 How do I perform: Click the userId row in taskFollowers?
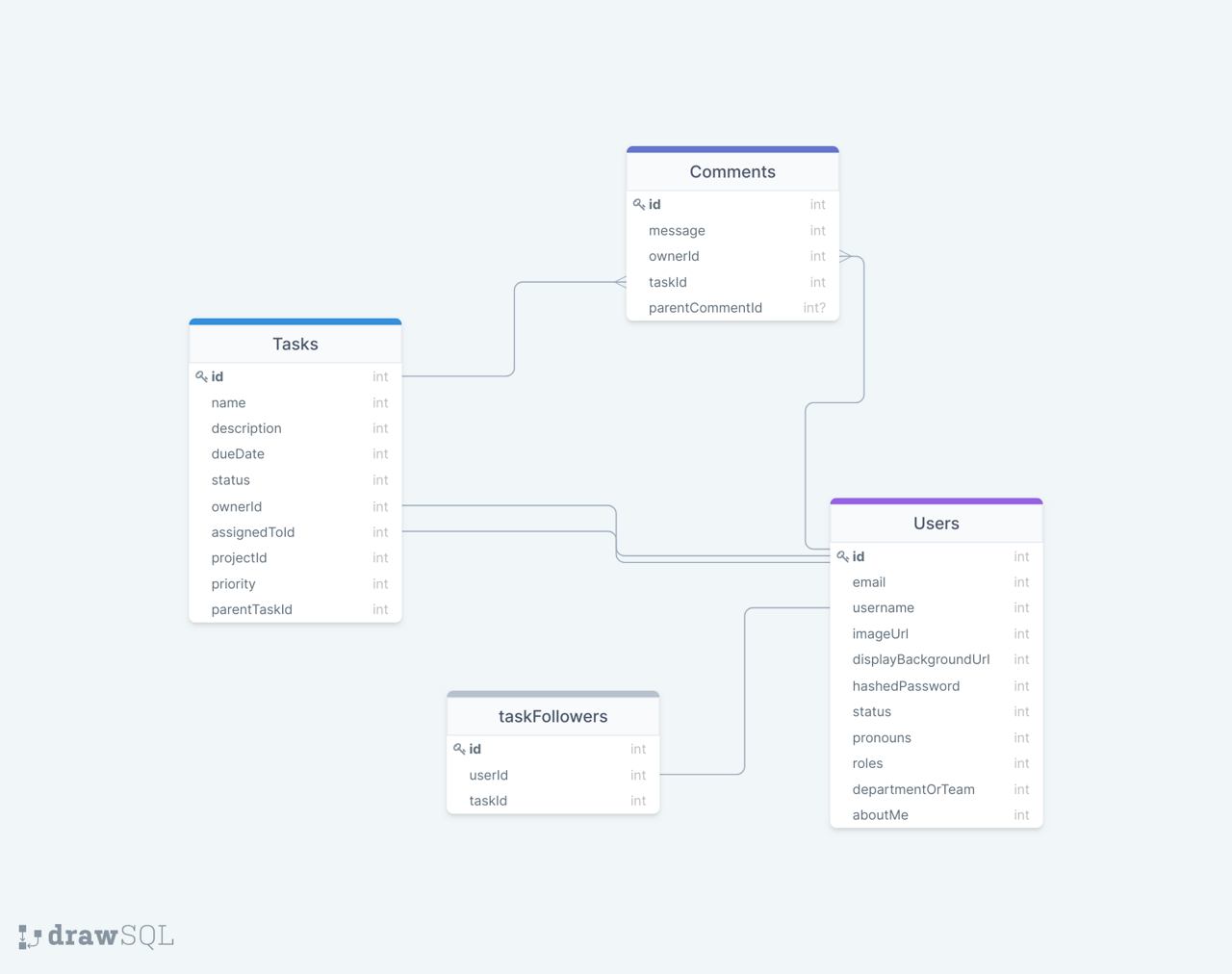pyautogui.click(x=489, y=775)
